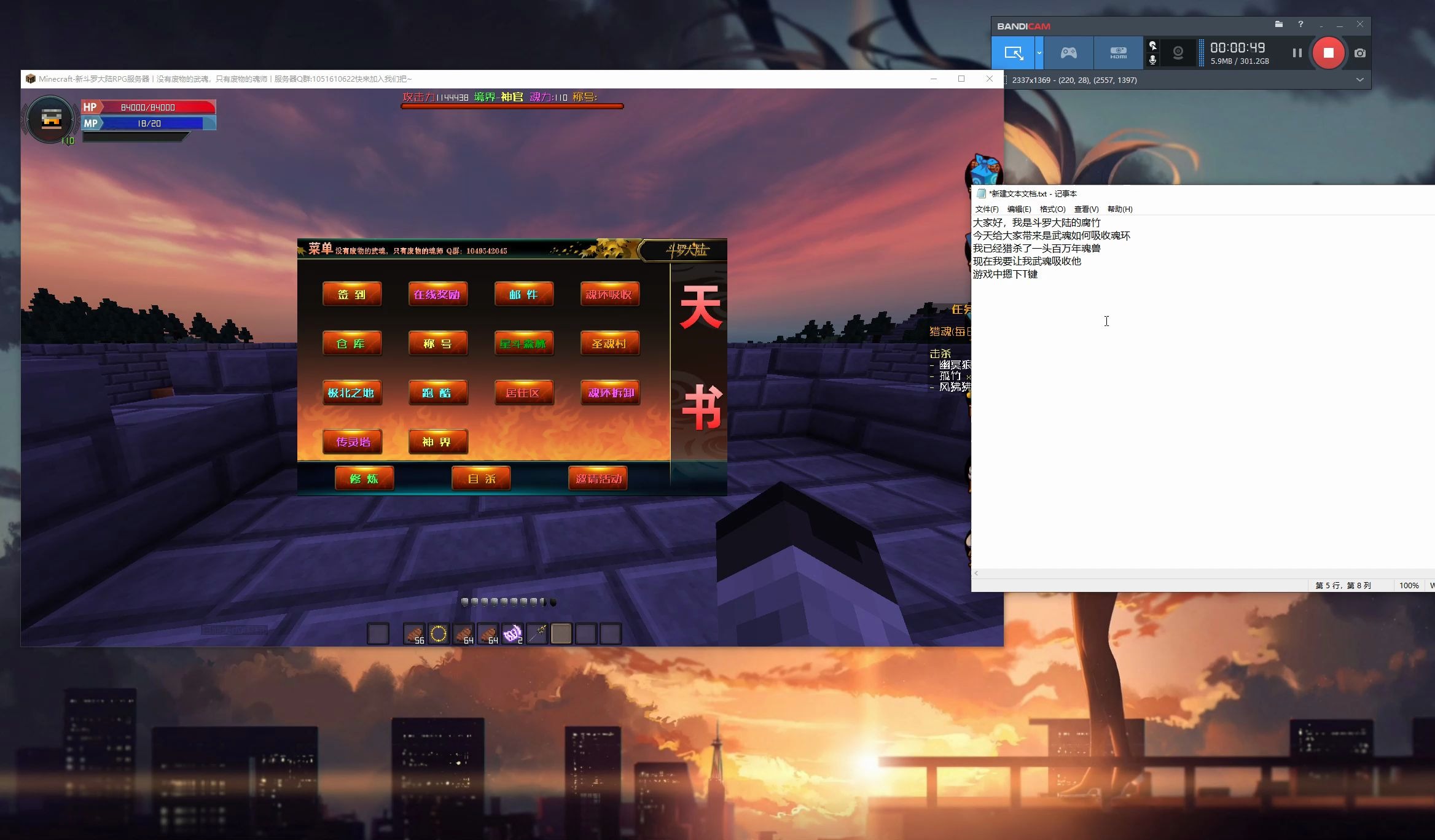Screen dimensions: 1435x840
Task: Stop the Bandicam recording
Action: 1328,53
